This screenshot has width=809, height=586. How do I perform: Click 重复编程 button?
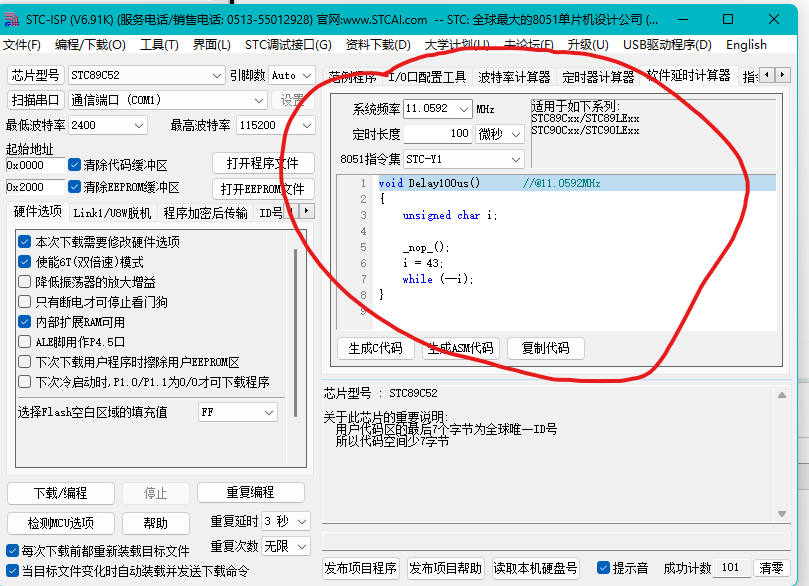(250, 492)
